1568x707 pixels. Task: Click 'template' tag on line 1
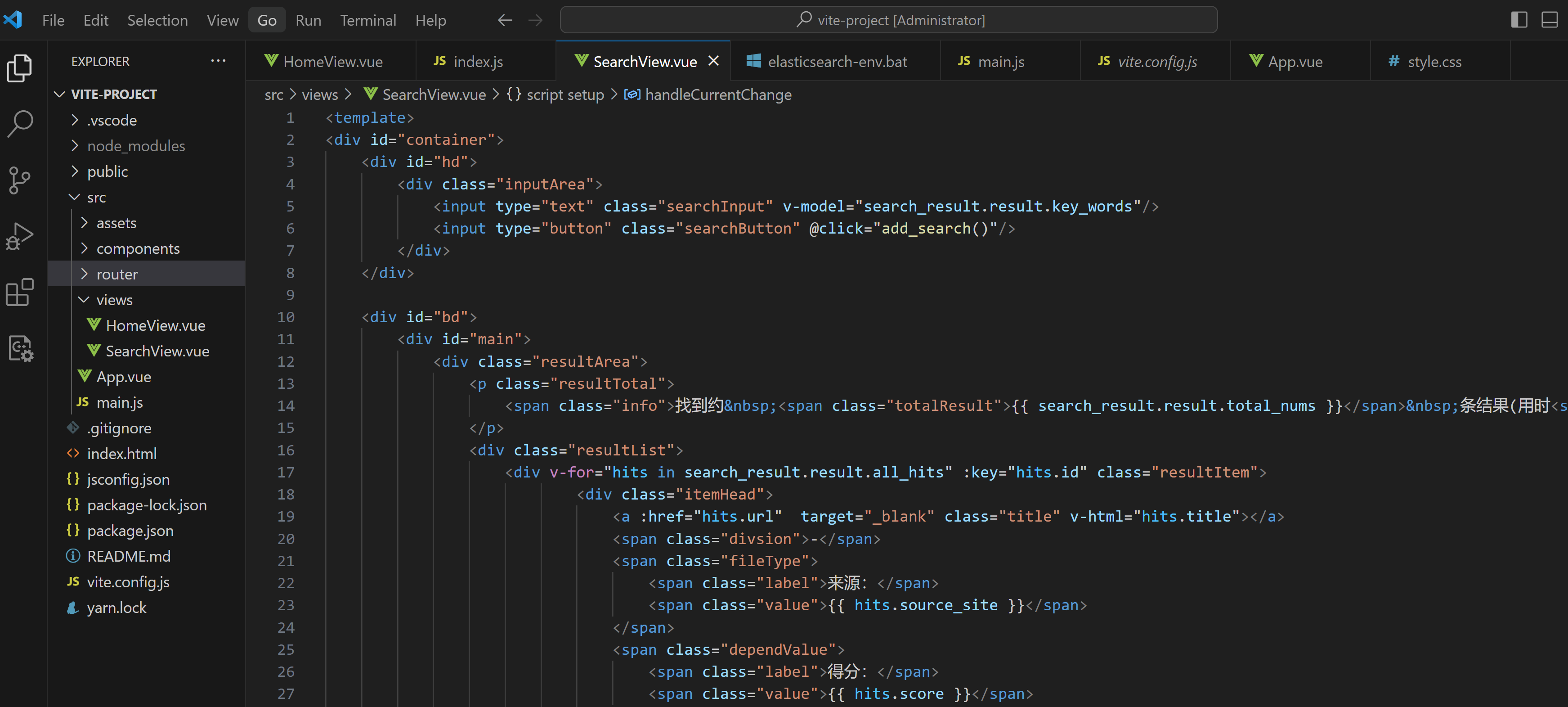click(x=369, y=117)
